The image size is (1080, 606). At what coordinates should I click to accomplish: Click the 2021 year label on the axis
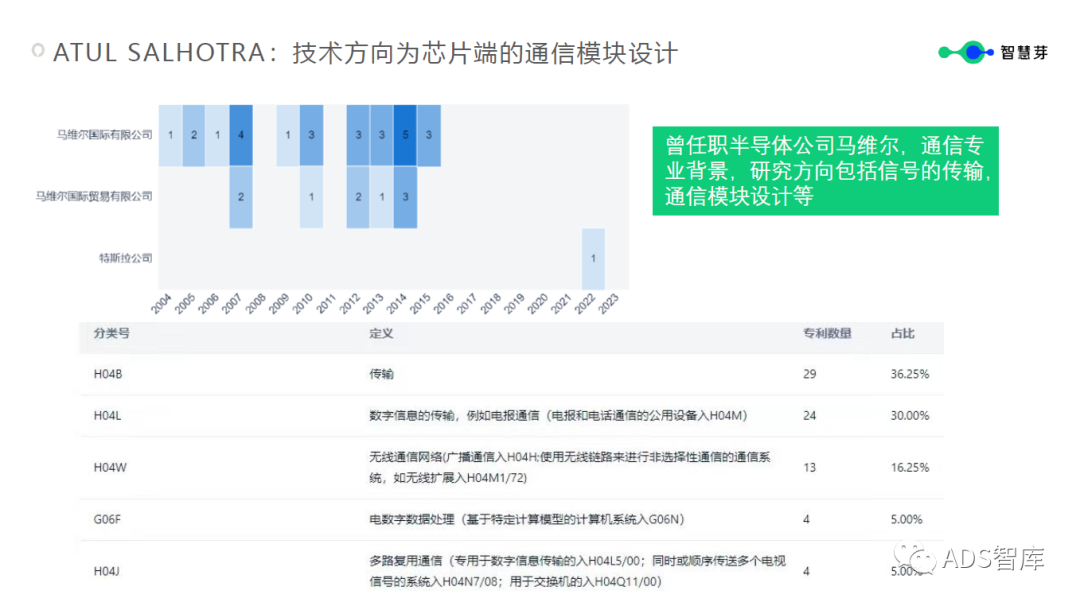[561, 304]
